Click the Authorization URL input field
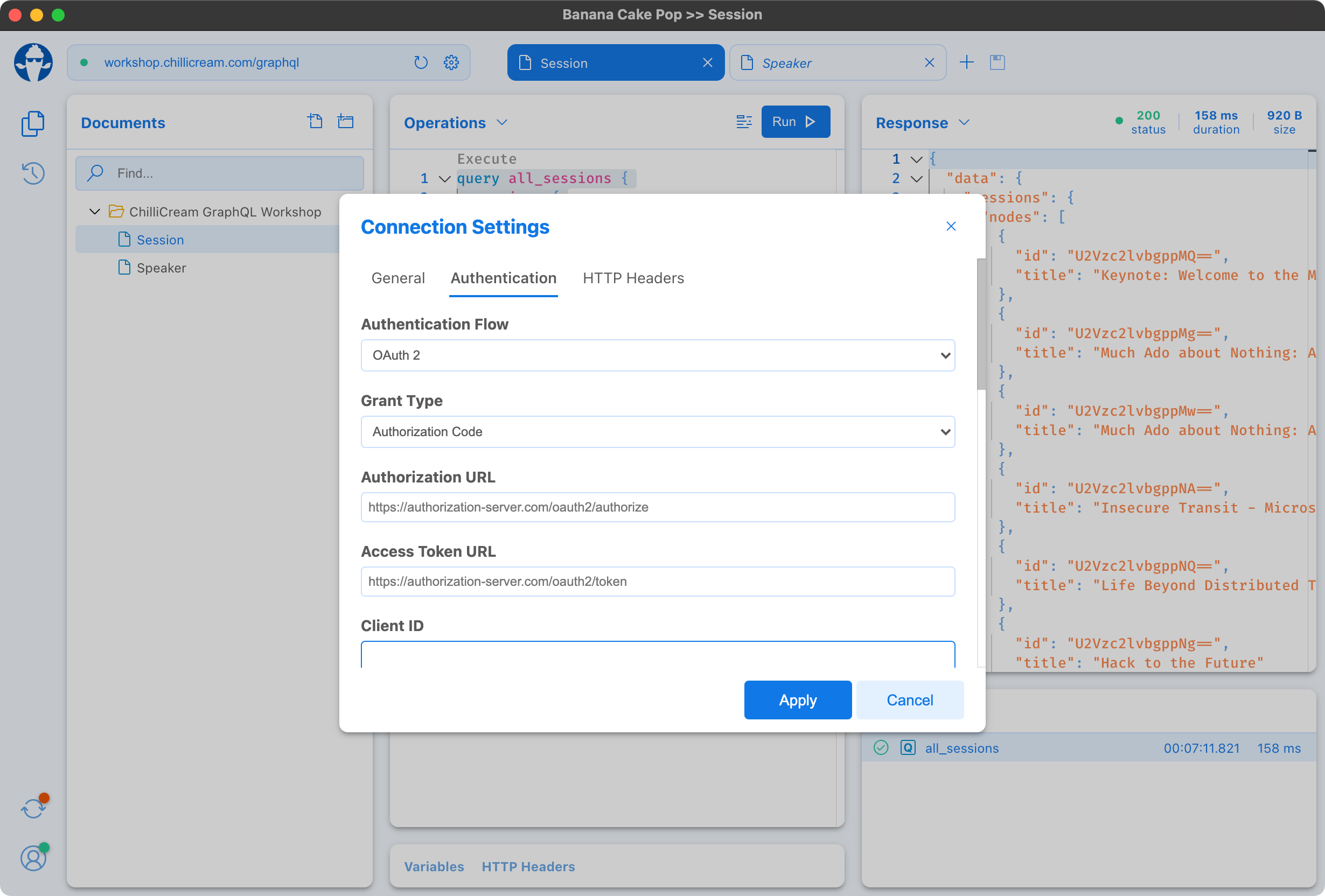 [x=657, y=507]
